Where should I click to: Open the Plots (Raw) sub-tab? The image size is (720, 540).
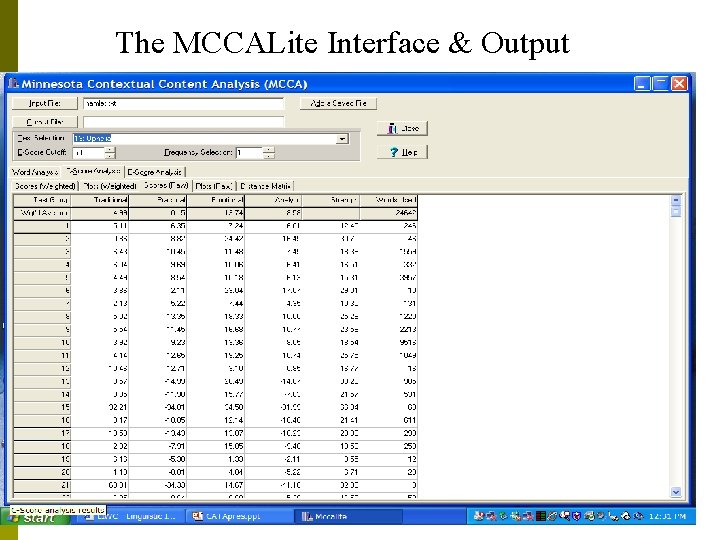(214, 186)
